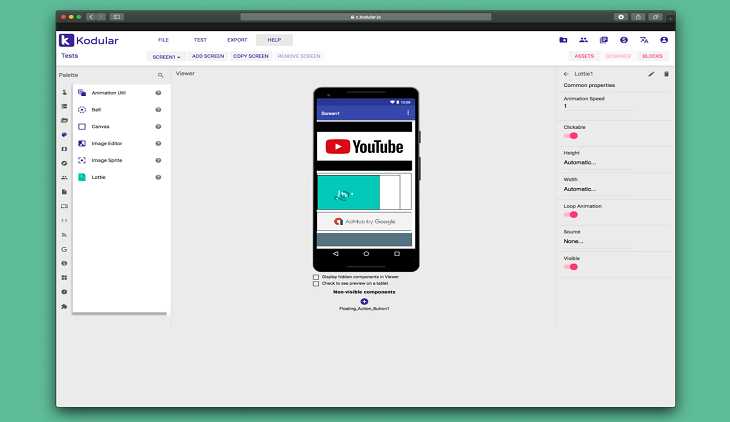Open the community people icon in header
730x422 pixels.
click(583, 40)
